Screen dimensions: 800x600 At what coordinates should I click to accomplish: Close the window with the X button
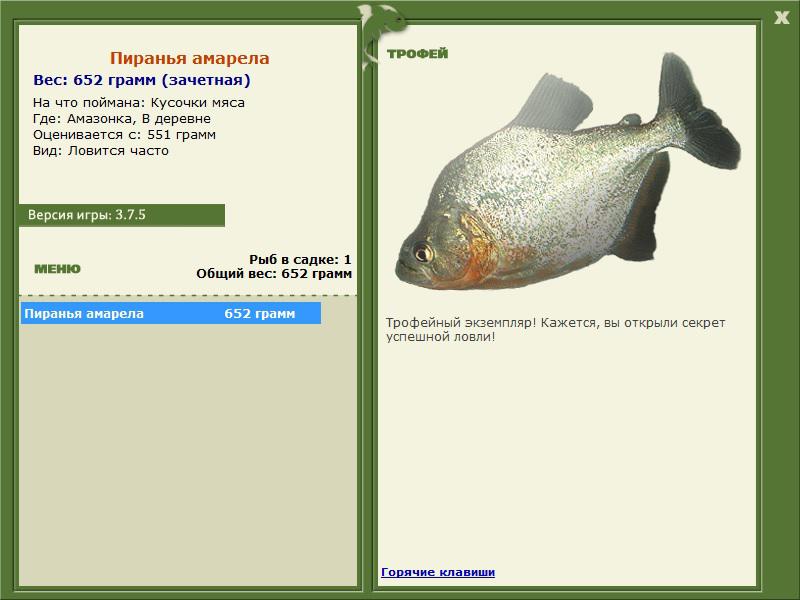tap(781, 18)
